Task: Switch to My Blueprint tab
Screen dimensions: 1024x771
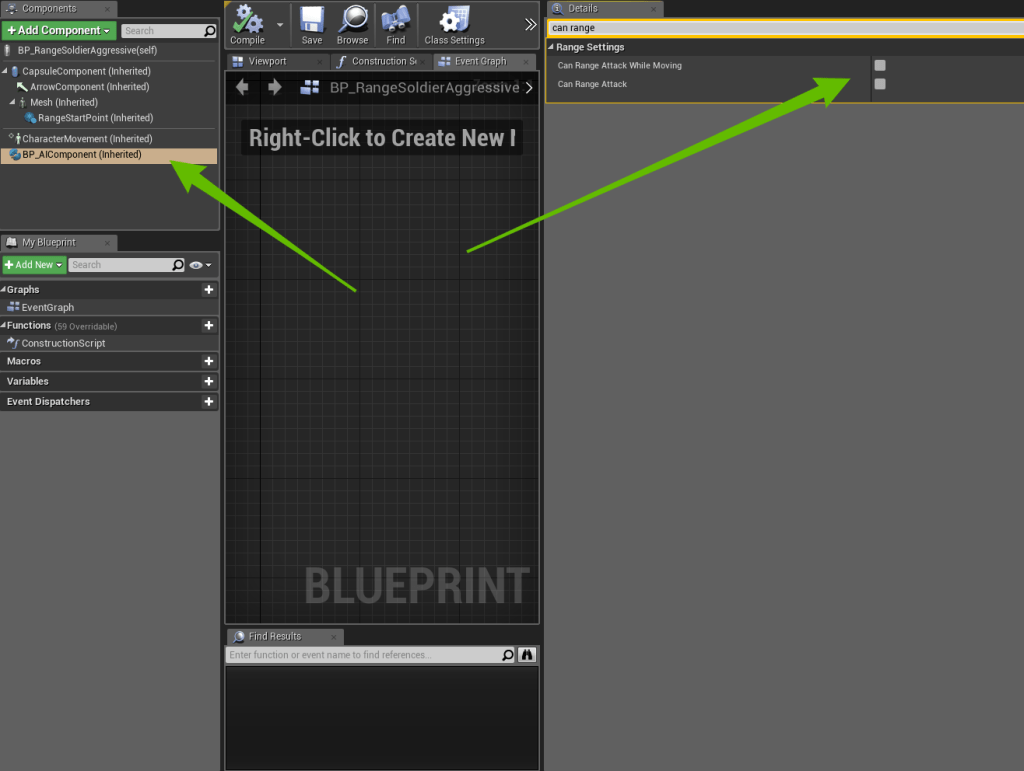Action: [48, 242]
